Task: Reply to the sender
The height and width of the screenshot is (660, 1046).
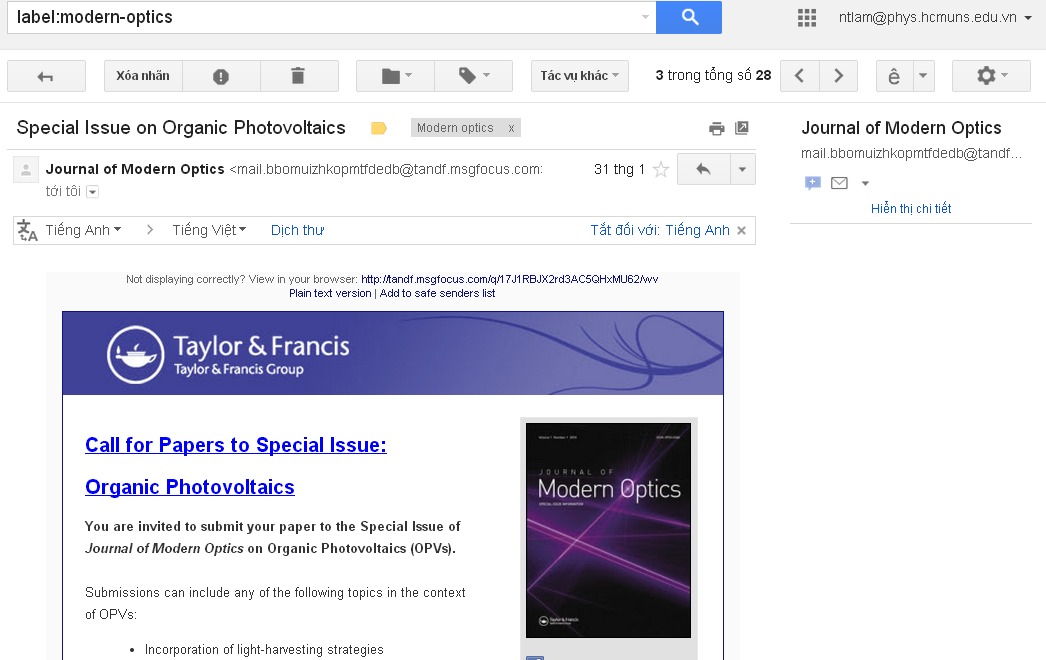Action: [x=703, y=170]
